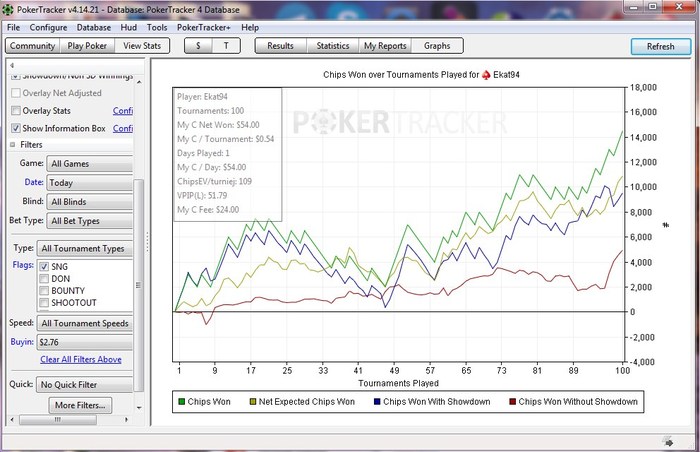
Task: Click the blue Chips Won With Showdown swatch
Action: tap(377, 402)
